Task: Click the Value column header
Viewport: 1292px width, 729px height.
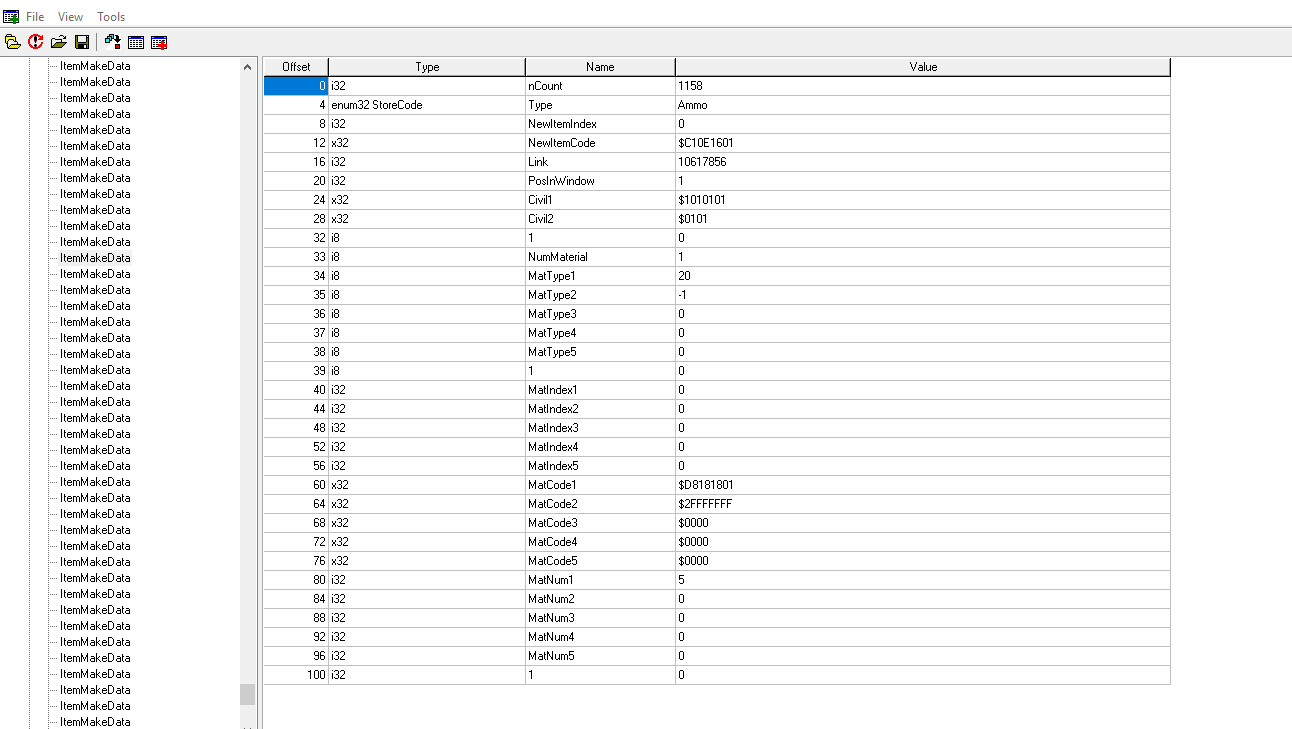Action: pyautogui.click(x=923, y=67)
